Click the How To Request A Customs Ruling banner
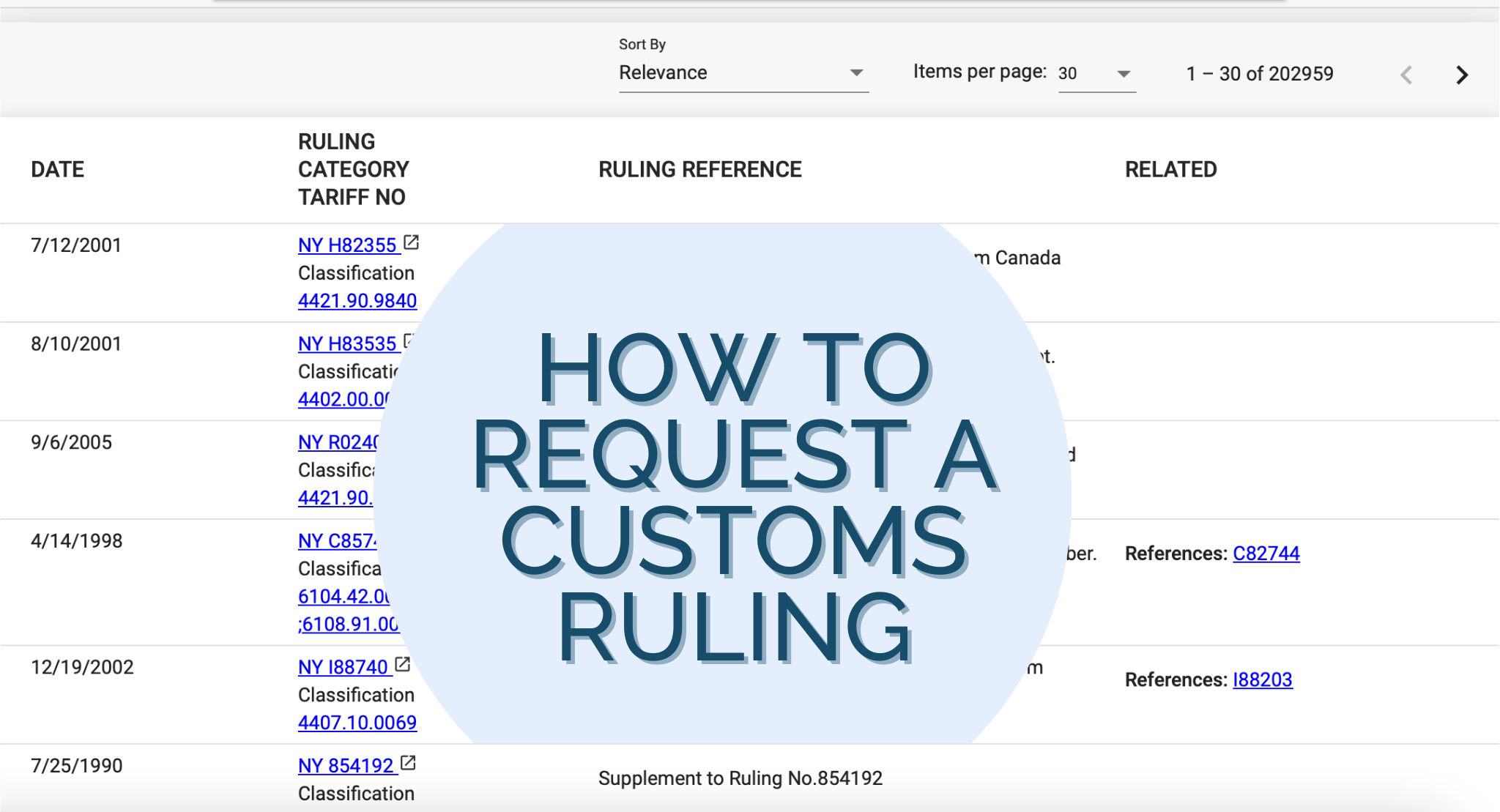Viewport: 1500px width, 812px height. pyautogui.click(x=732, y=498)
